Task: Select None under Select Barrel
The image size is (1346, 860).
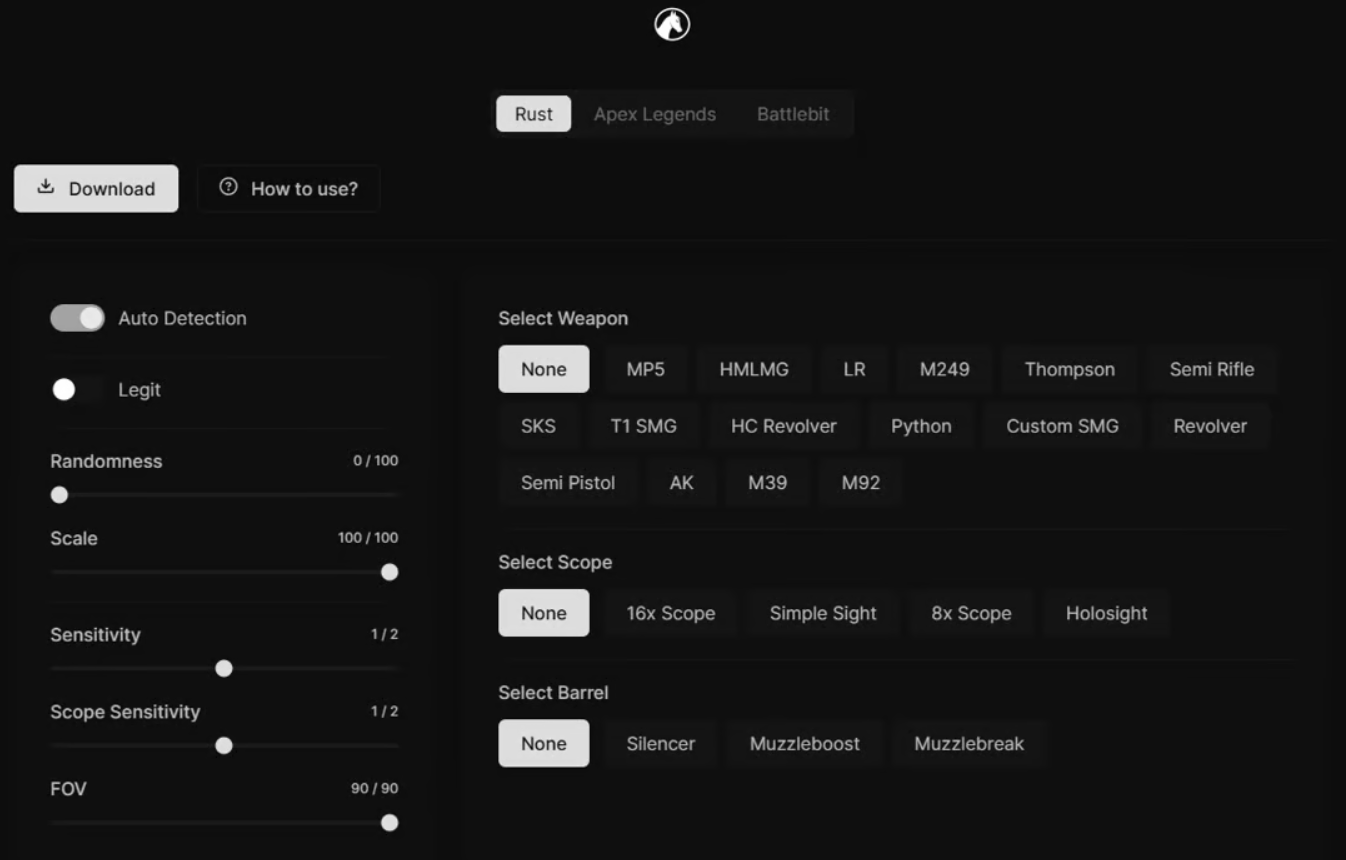Action: click(x=544, y=743)
